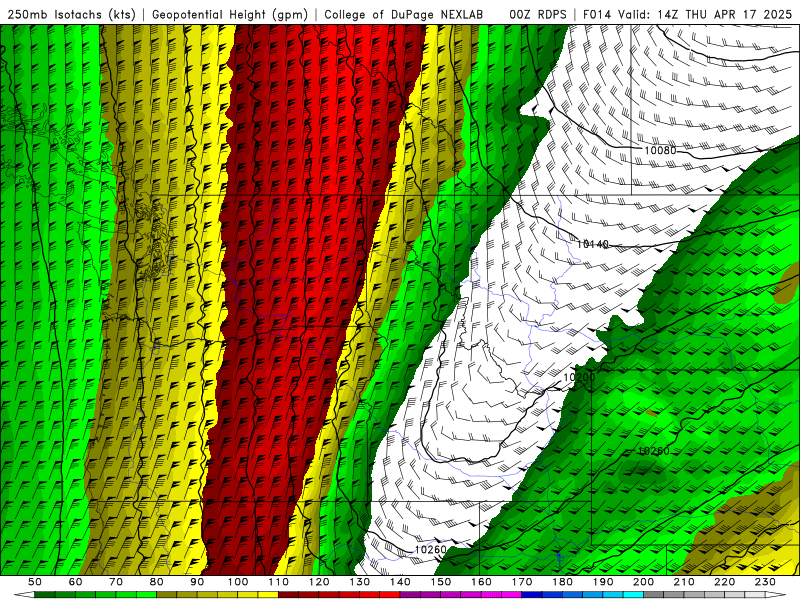Click the 210 knot color bar label
The width and height of the screenshot is (800, 600).
tap(684, 582)
